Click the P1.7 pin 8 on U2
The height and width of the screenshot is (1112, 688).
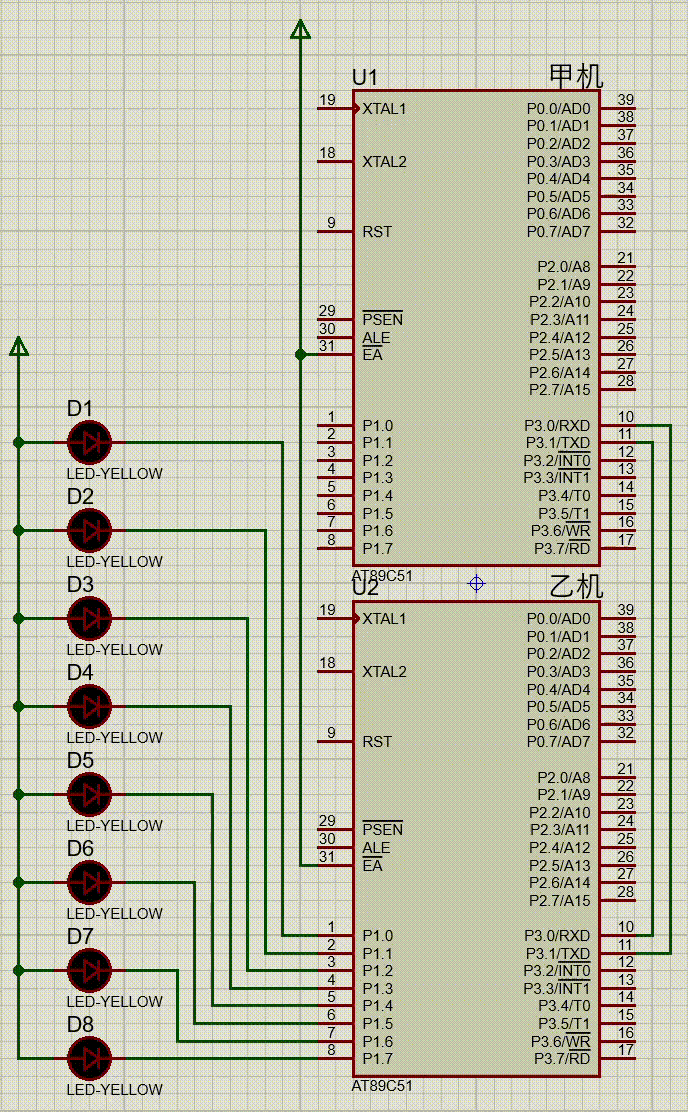(335, 1058)
